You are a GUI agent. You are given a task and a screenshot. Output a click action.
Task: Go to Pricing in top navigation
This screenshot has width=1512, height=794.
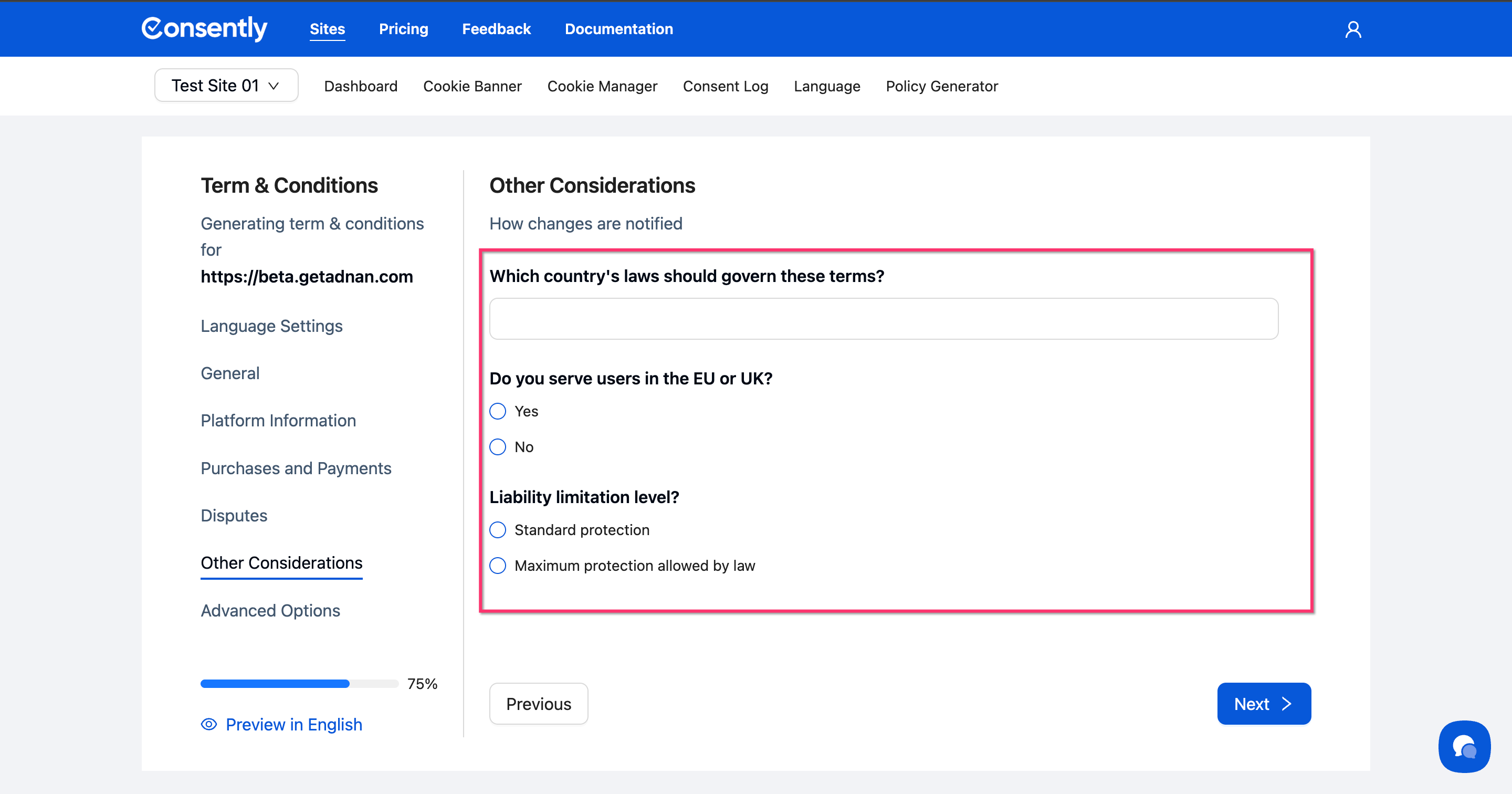(403, 29)
